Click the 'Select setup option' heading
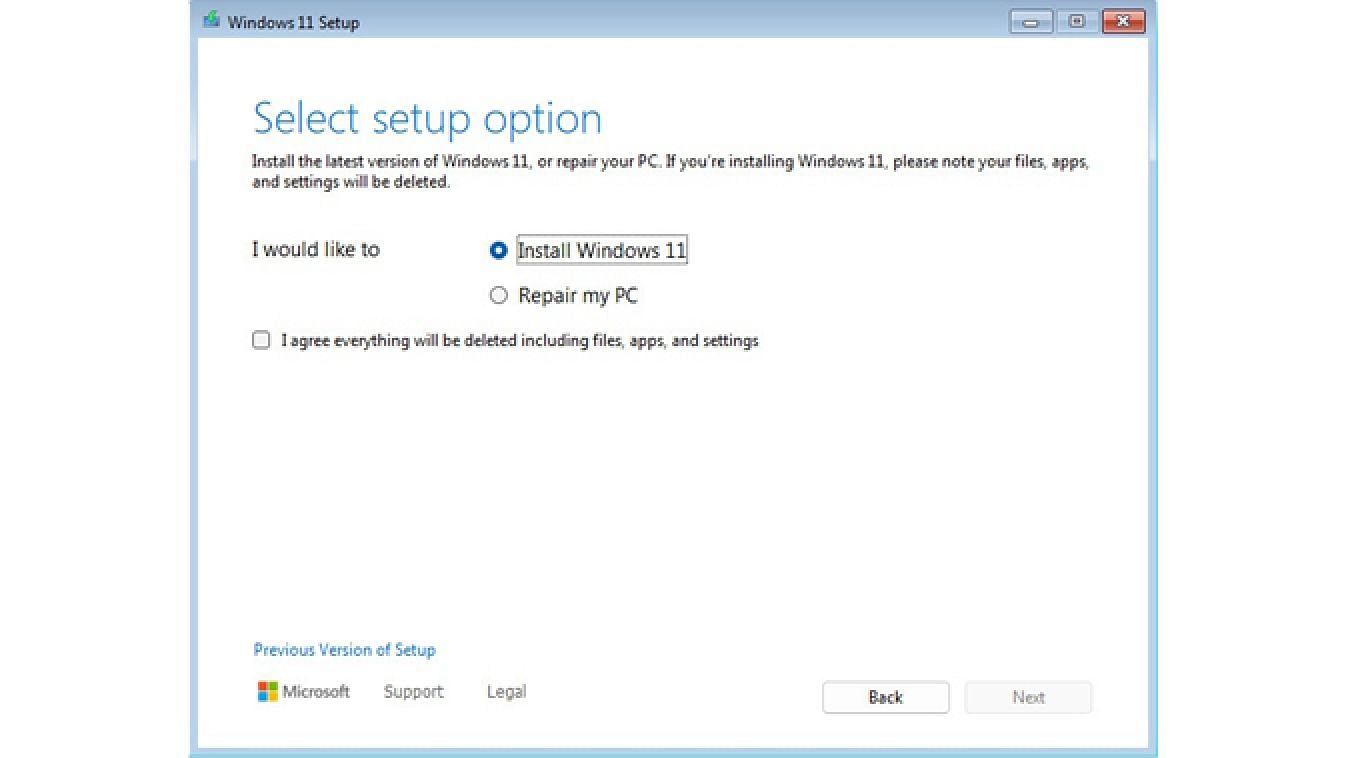The width and height of the screenshot is (1348, 758). (x=427, y=118)
